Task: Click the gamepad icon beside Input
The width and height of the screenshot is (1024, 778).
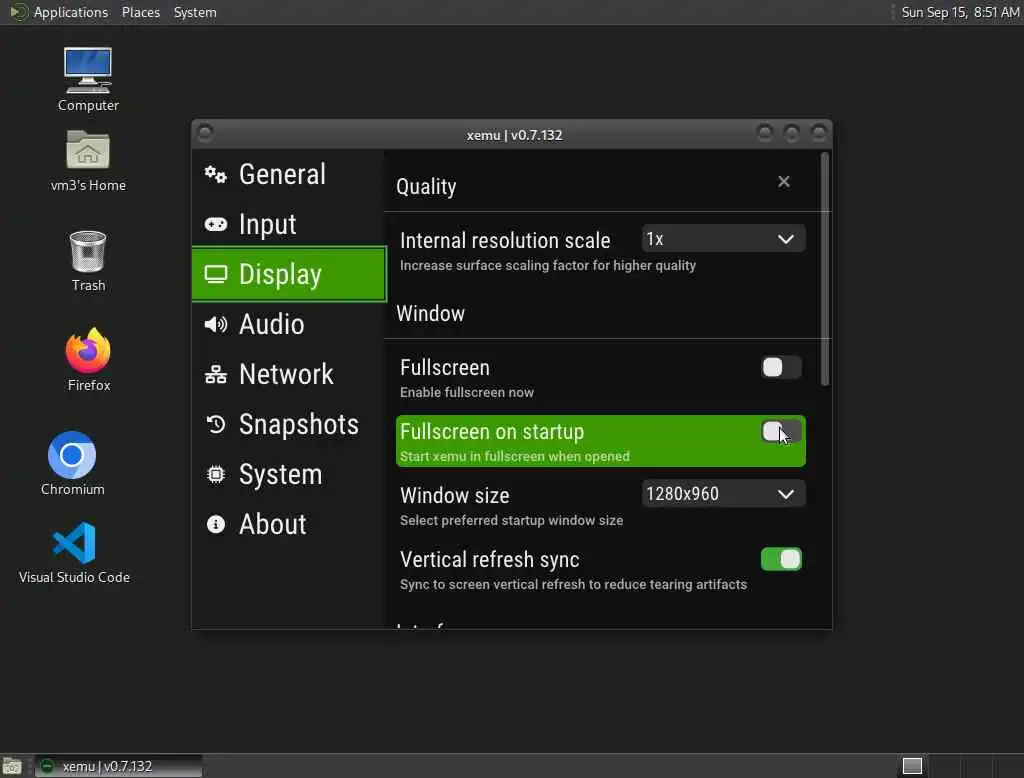Action: click(x=216, y=225)
